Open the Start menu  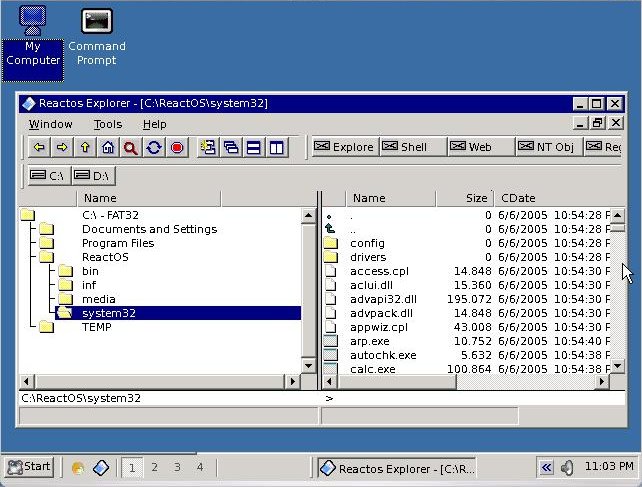(x=29, y=467)
